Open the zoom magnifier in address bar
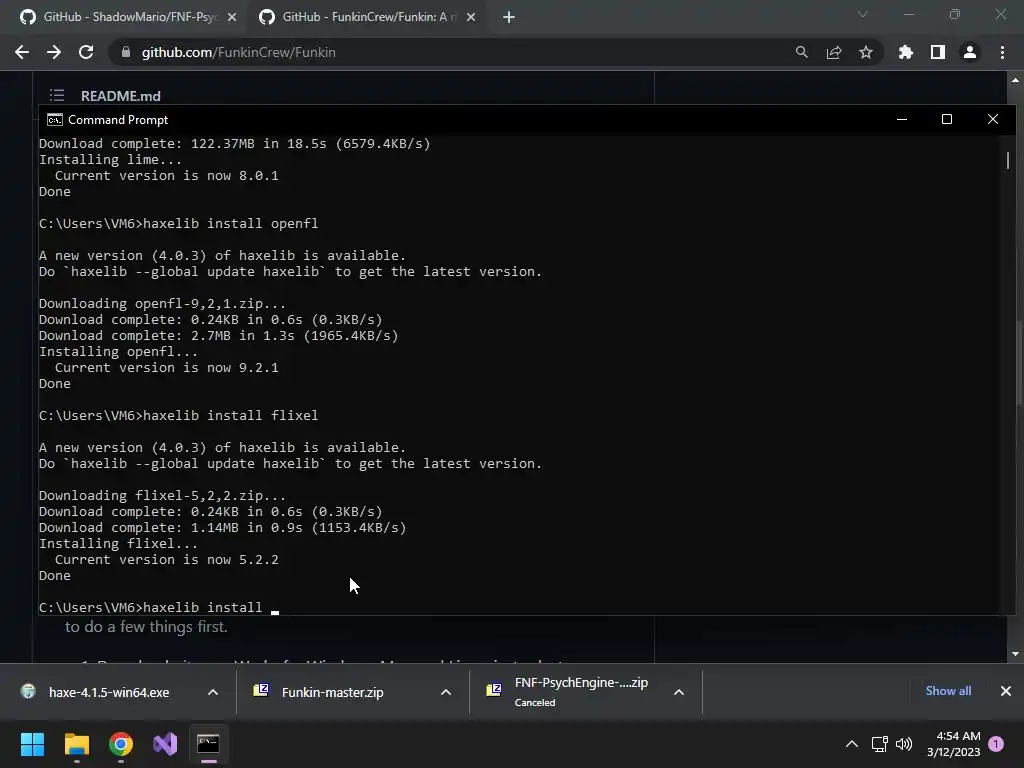 801,52
